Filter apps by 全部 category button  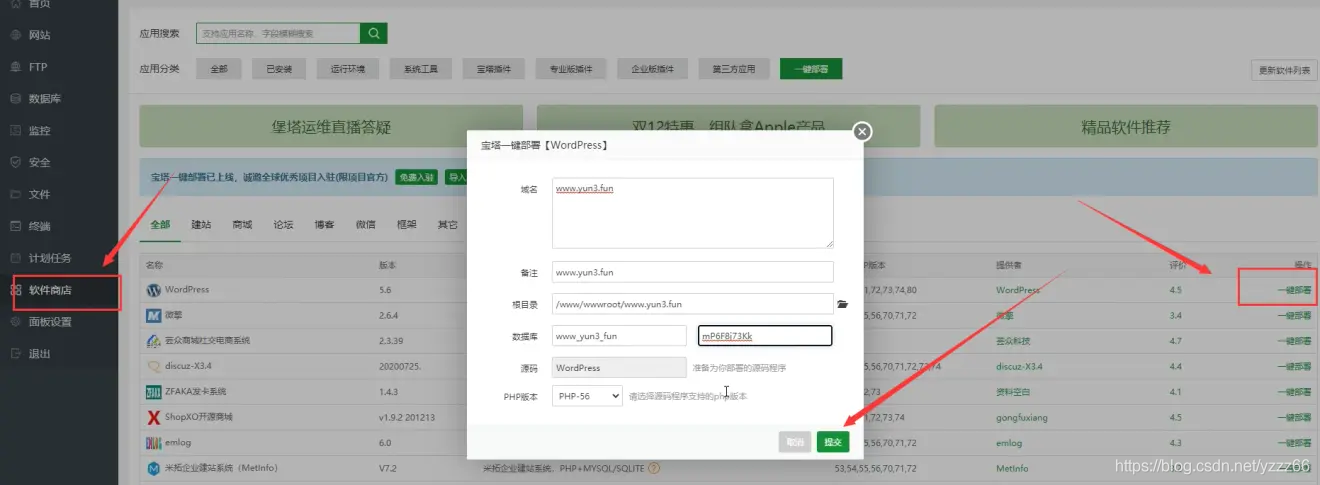coord(219,69)
